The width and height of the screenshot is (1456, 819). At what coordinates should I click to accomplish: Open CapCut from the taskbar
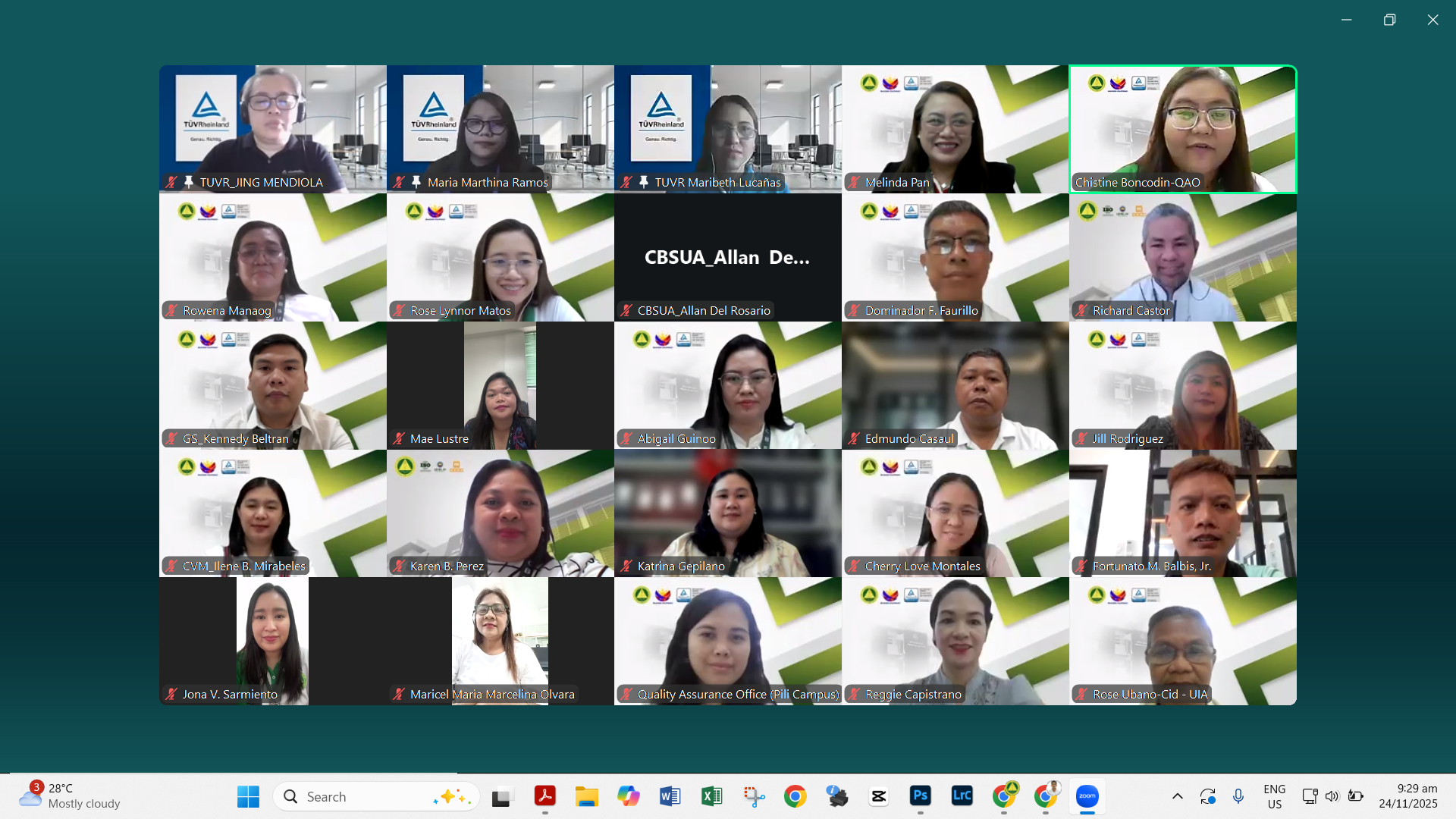[x=878, y=796]
